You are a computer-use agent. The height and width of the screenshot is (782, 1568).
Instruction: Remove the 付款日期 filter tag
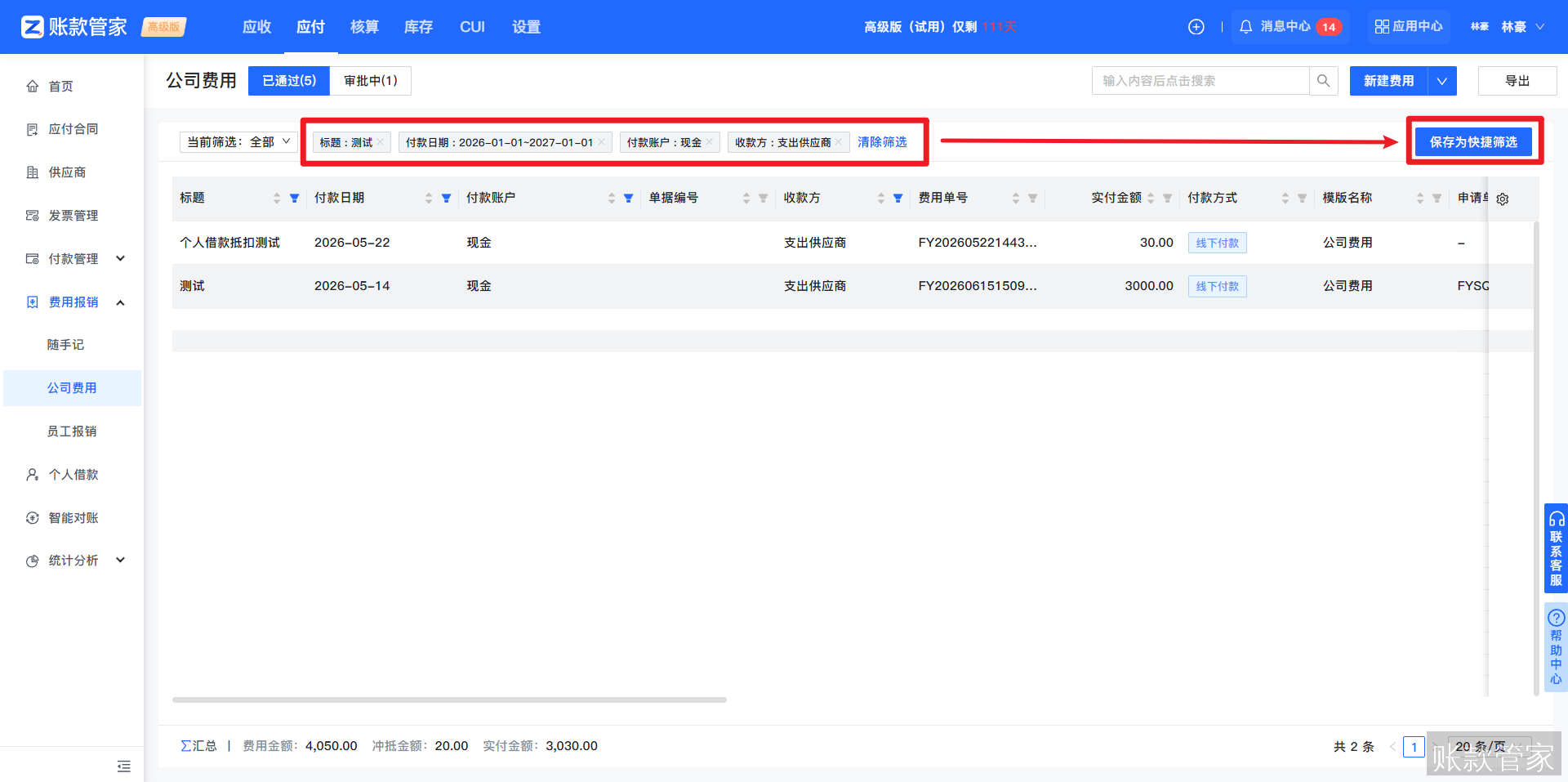(601, 142)
